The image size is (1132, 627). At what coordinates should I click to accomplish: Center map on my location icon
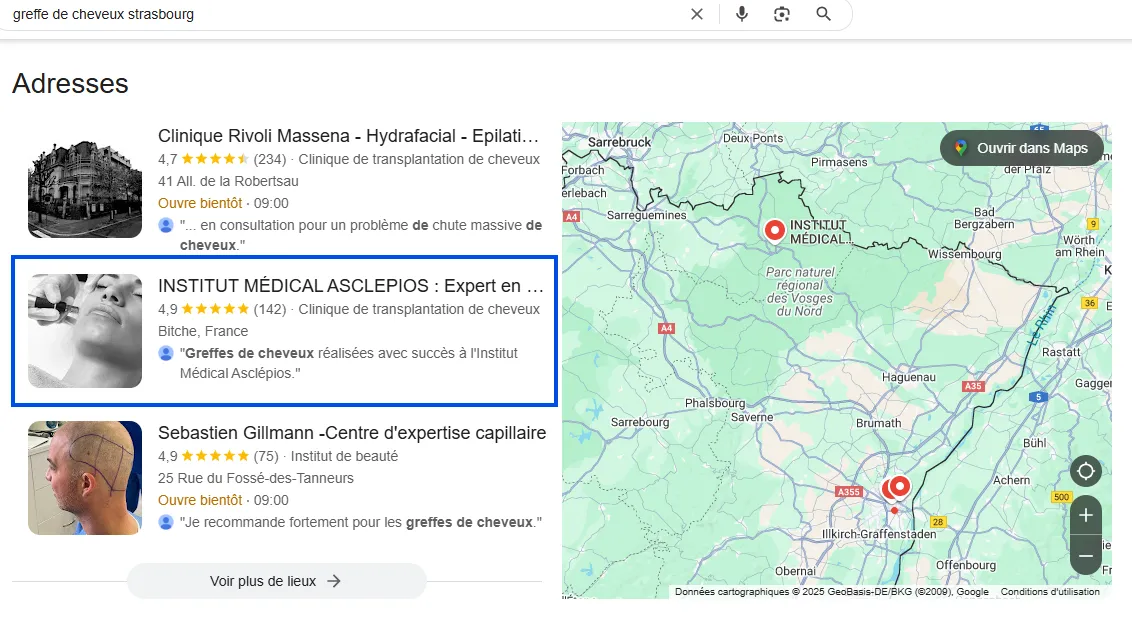pyautogui.click(x=1086, y=472)
